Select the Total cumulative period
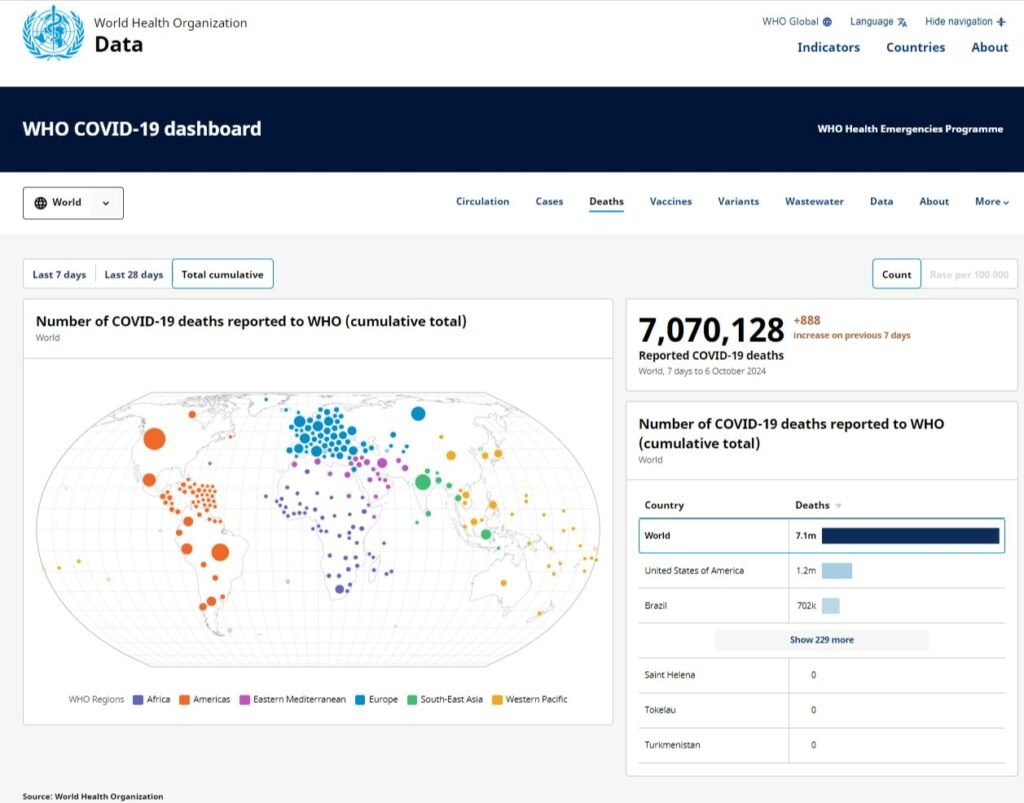The width and height of the screenshot is (1024, 803). click(223, 274)
